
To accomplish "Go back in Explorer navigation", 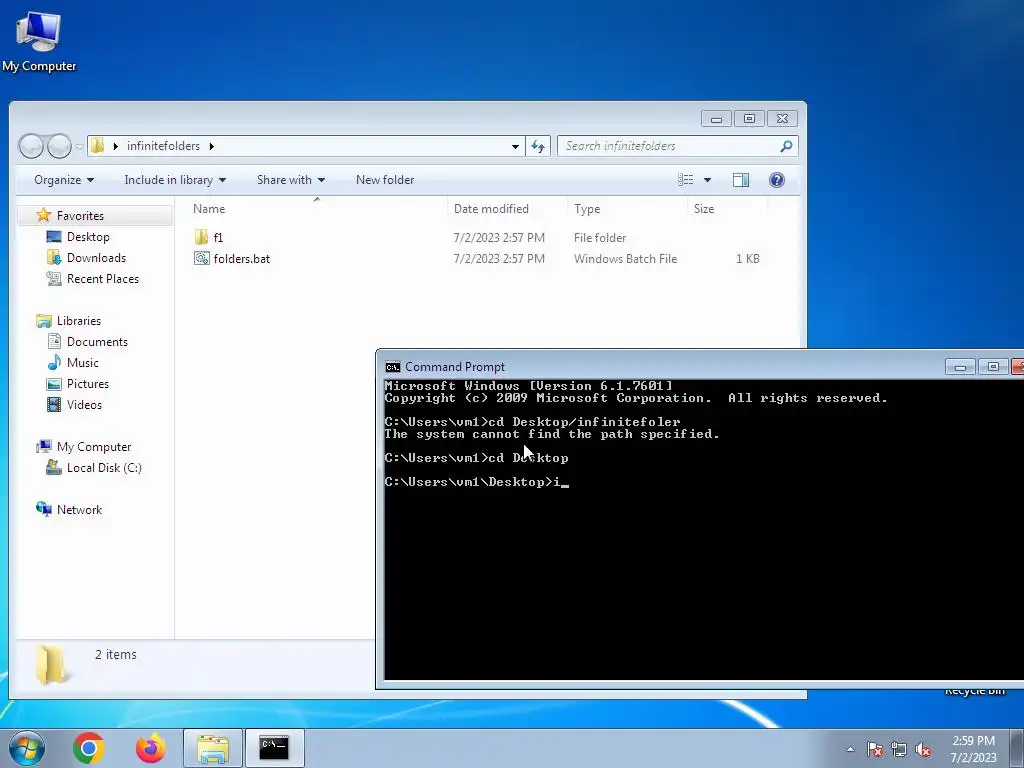I will (31, 146).
